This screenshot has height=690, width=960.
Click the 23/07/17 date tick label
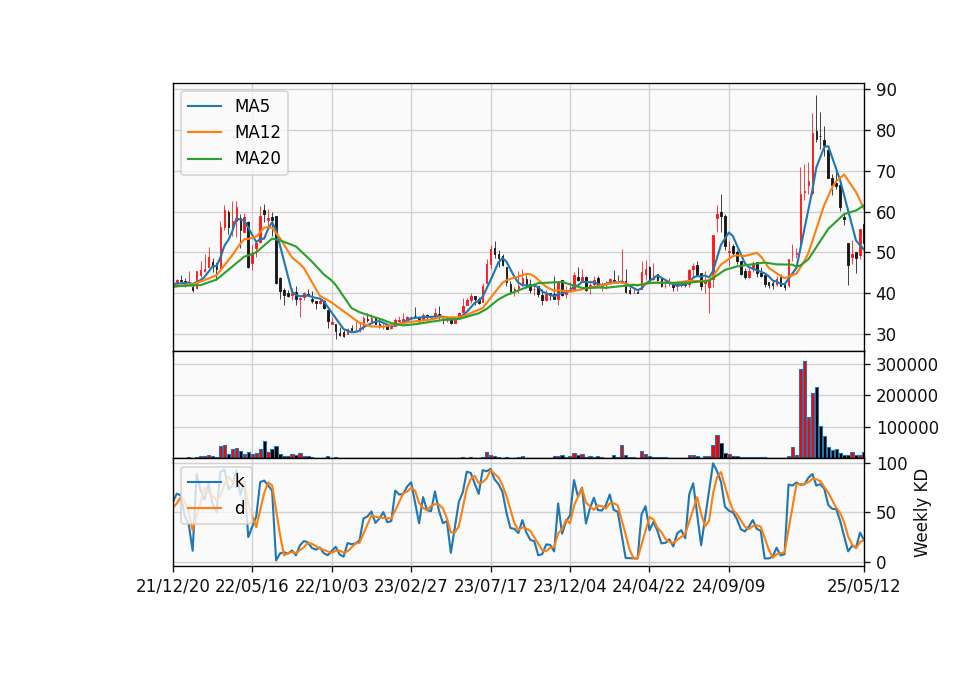(490, 586)
